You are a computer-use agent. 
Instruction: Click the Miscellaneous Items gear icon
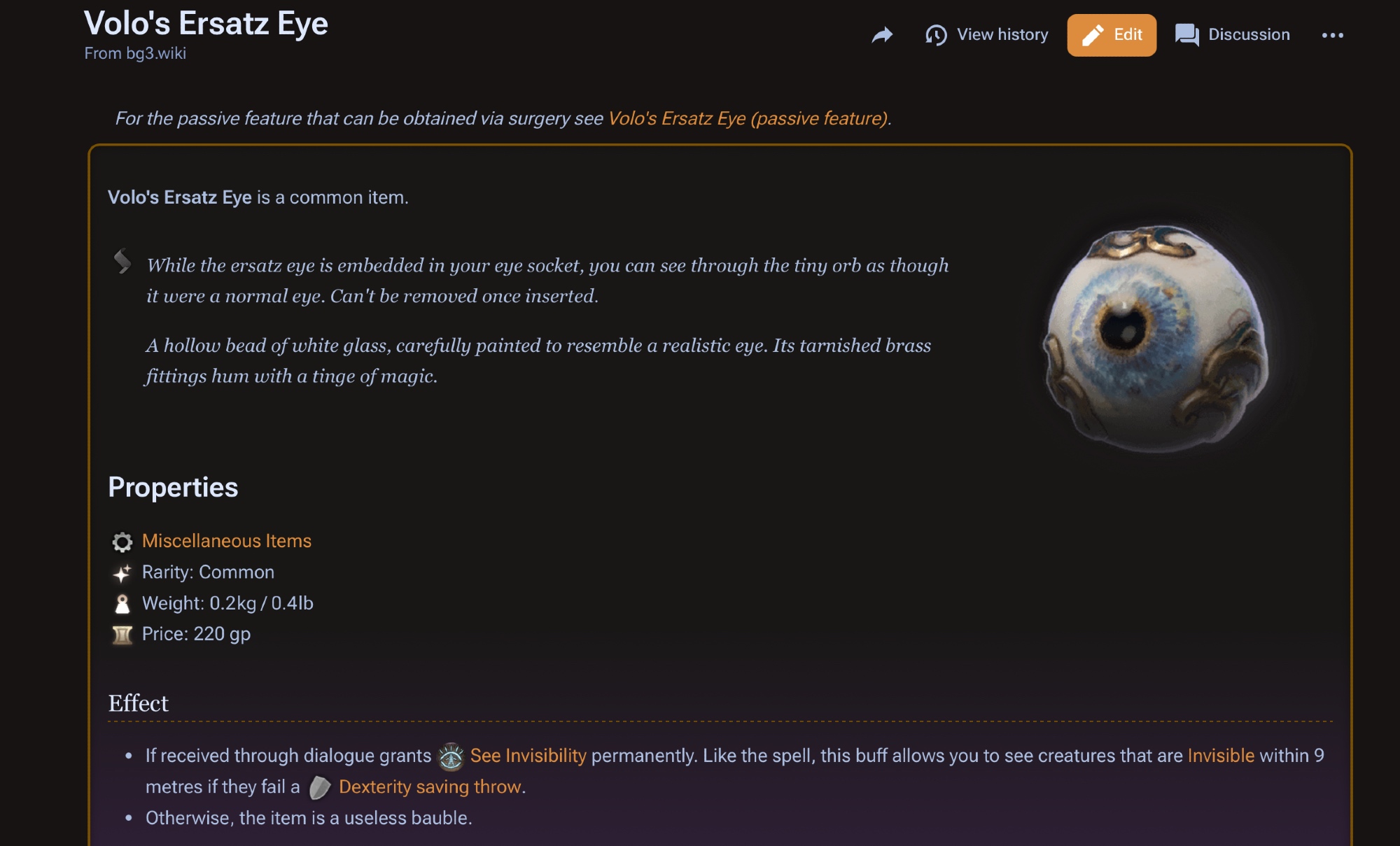[x=122, y=542]
